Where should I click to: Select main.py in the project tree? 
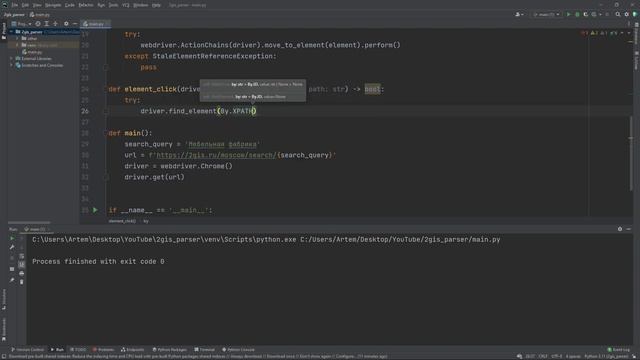pos(32,52)
